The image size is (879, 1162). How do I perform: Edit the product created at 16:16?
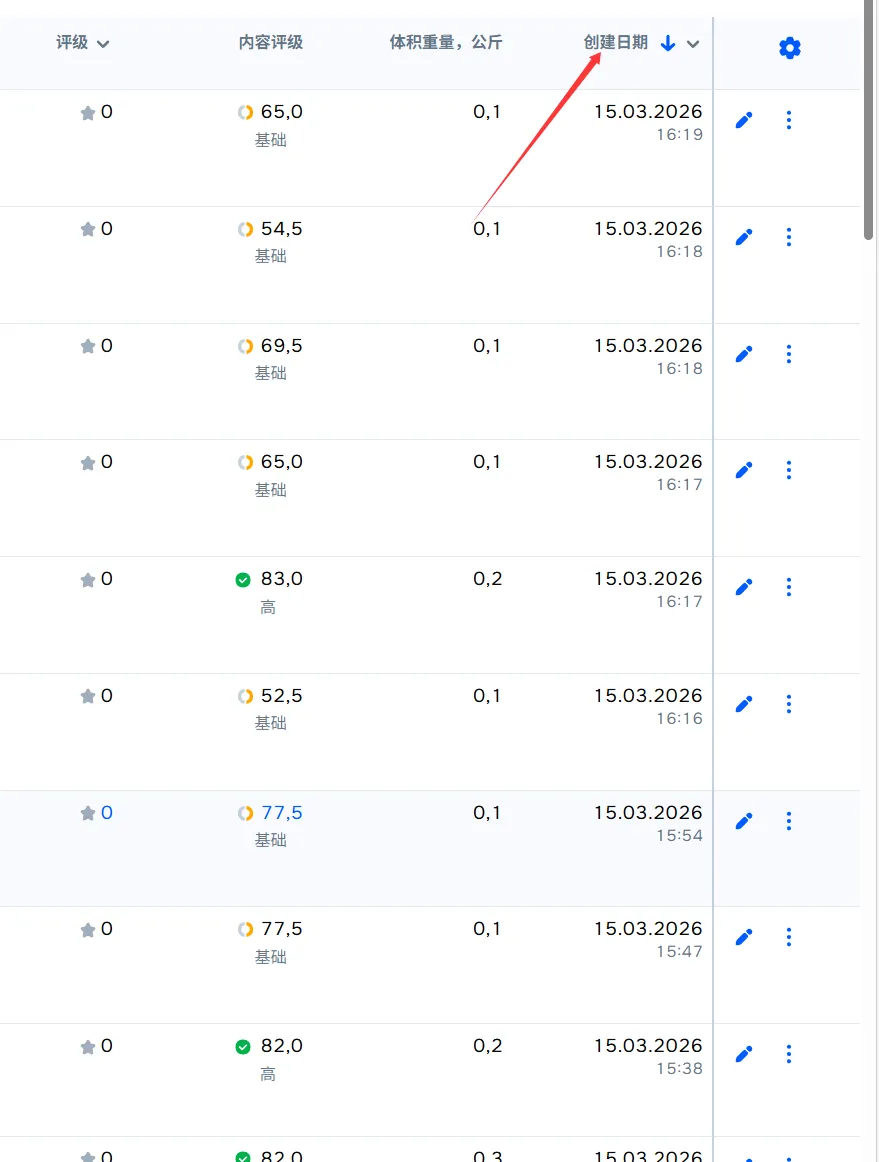[743, 704]
